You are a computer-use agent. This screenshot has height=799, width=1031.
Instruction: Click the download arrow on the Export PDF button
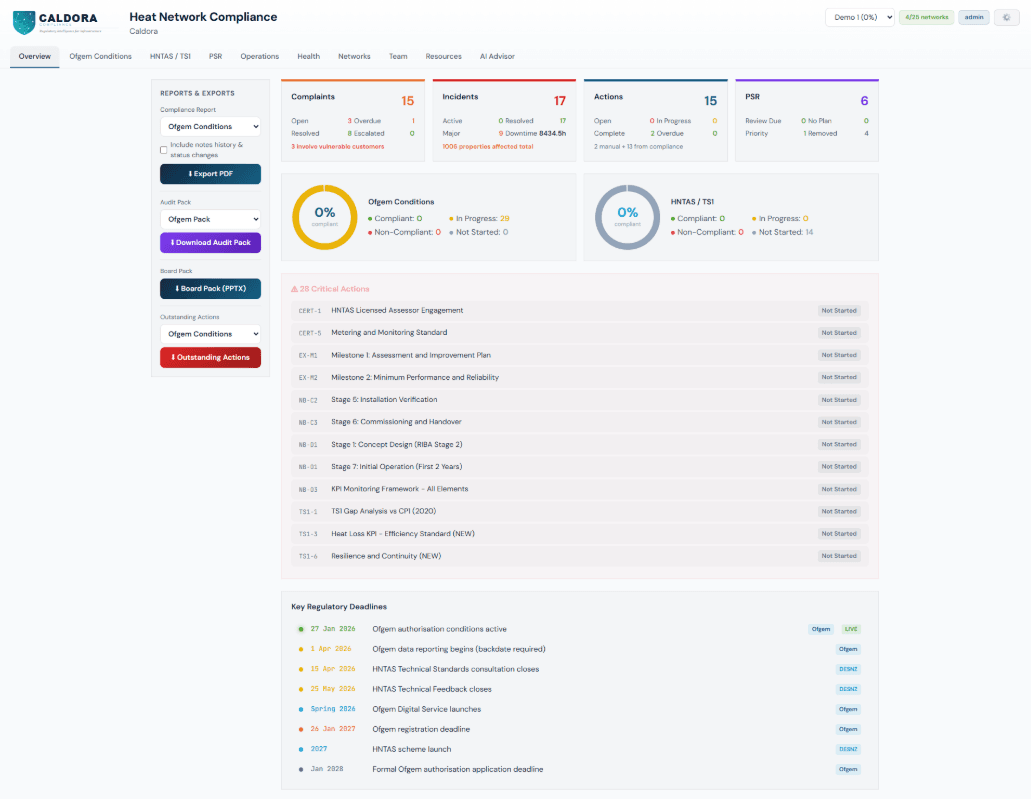190,173
